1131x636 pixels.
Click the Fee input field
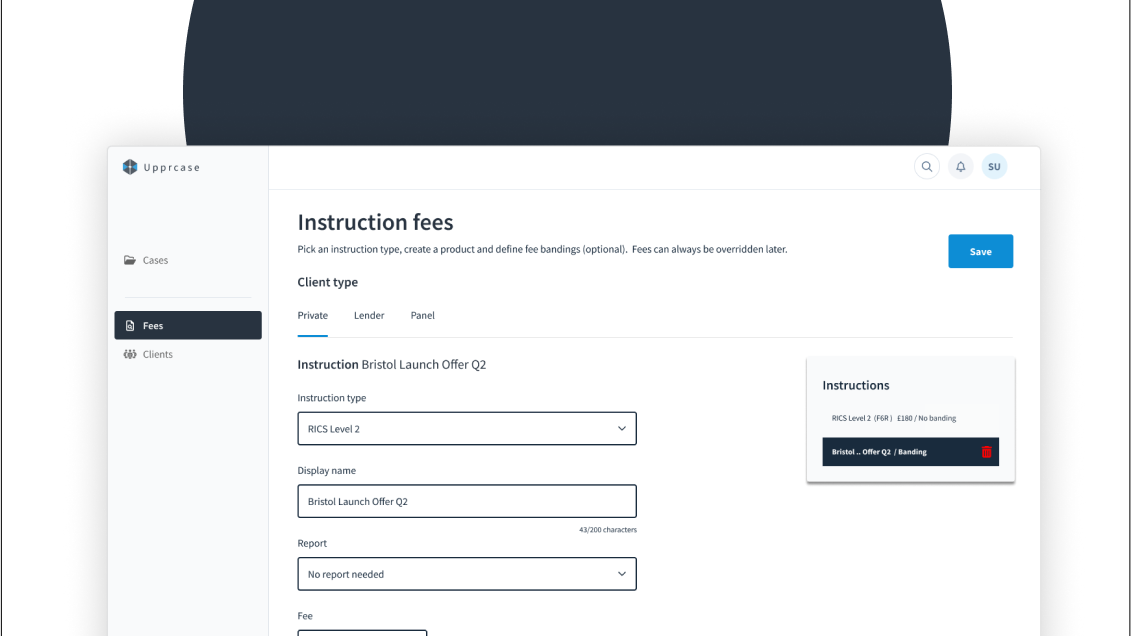click(362, 632)
